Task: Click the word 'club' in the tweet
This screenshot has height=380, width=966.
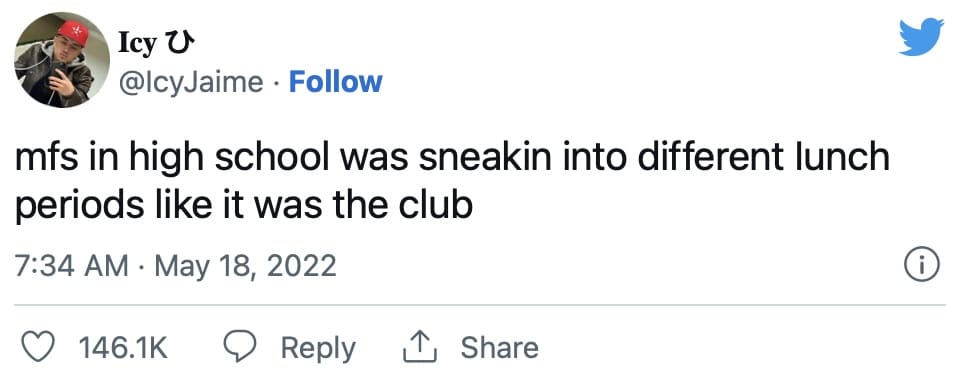Action: pos(436,203)
